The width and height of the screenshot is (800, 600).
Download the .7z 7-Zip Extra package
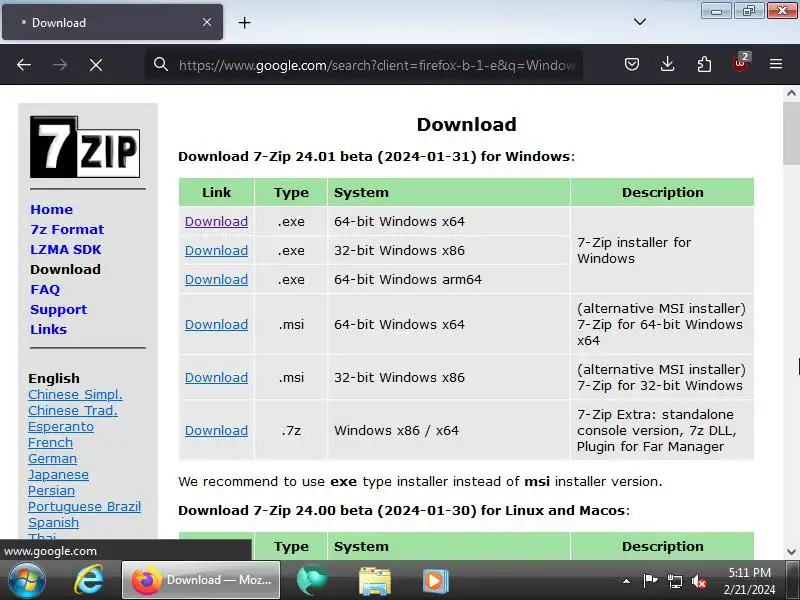pos(216,431)
